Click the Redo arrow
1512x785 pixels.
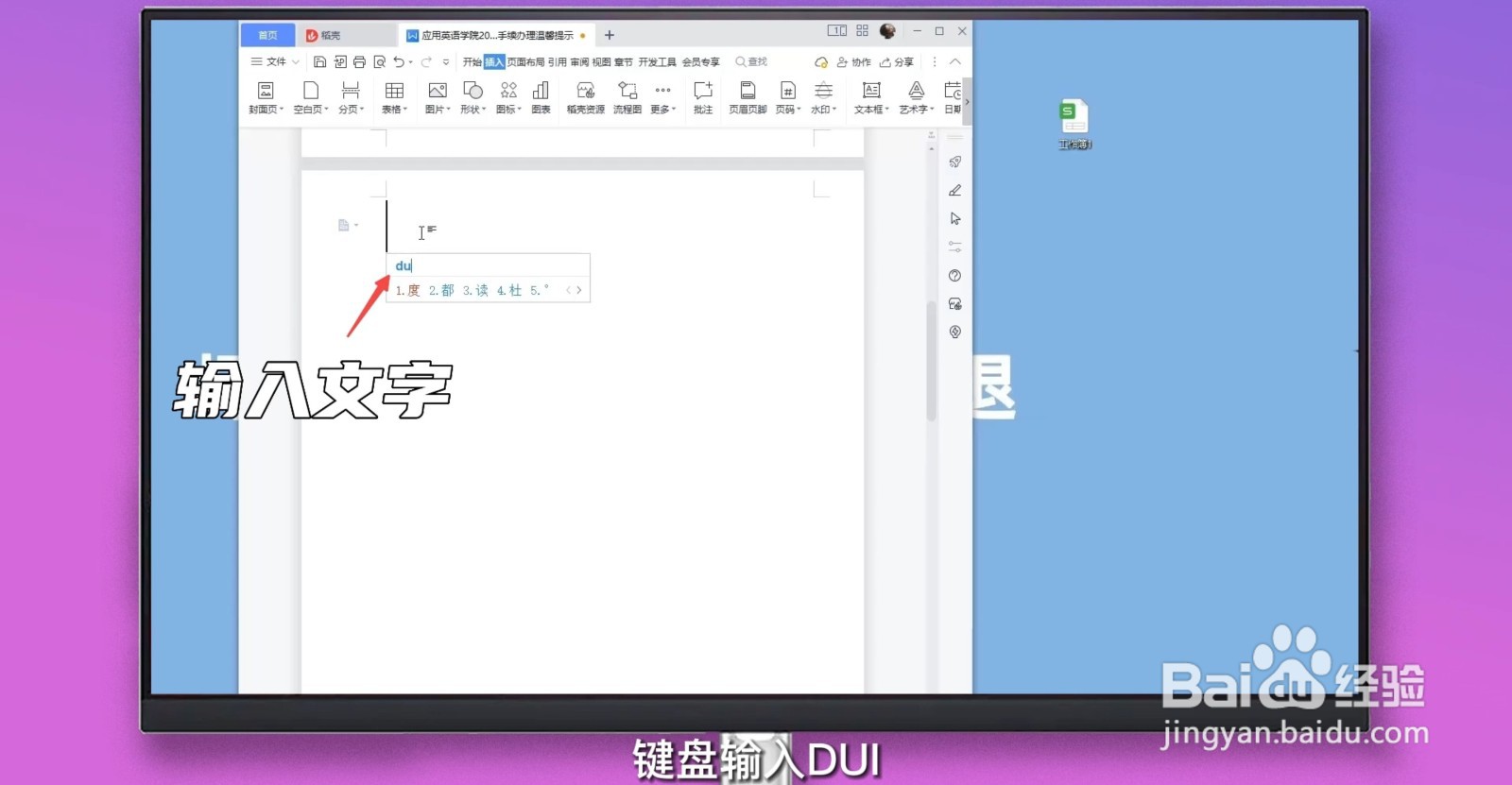[x=426, y=61]
